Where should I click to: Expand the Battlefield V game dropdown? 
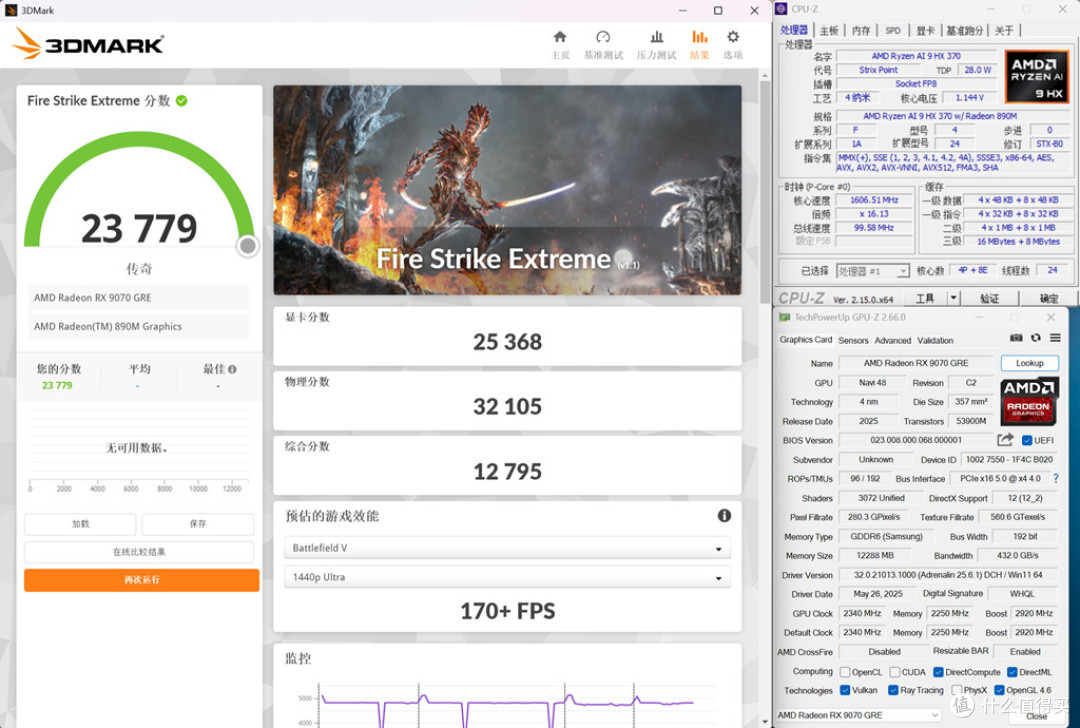507,548
